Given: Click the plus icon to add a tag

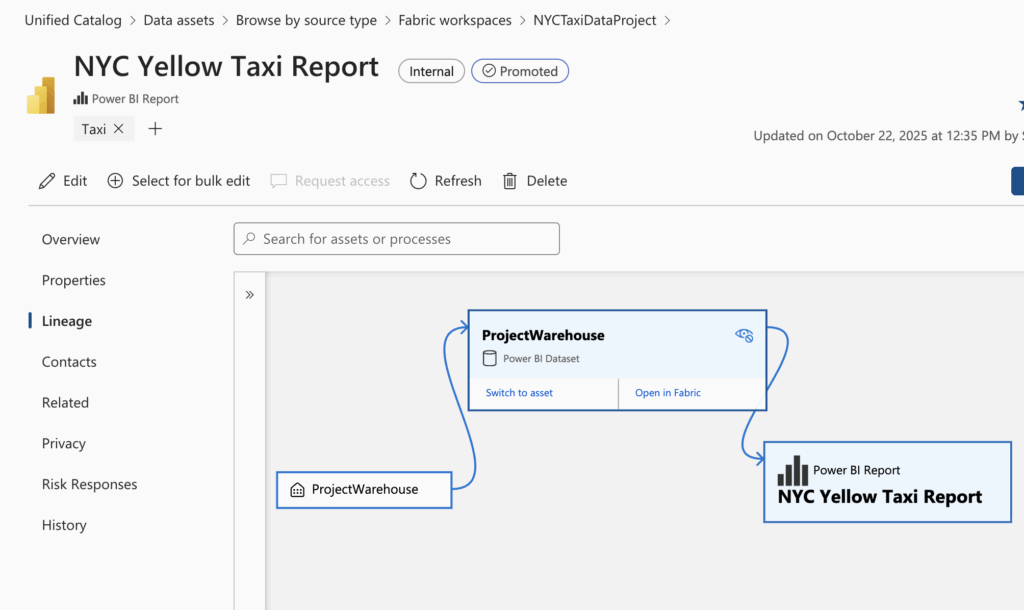Looking at the screenshot, I should pyautogui.click(x=155, y=129).
